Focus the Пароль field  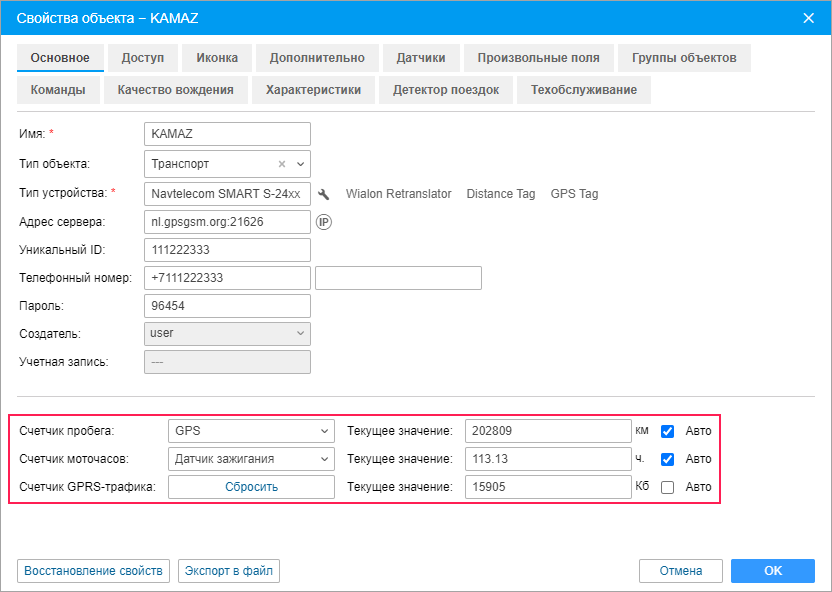coord(227,306)
